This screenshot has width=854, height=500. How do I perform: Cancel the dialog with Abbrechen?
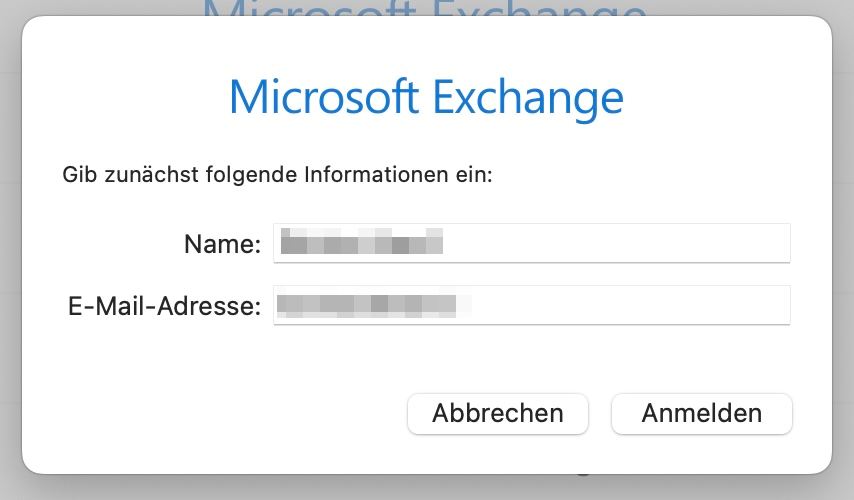tap(498, 414)
